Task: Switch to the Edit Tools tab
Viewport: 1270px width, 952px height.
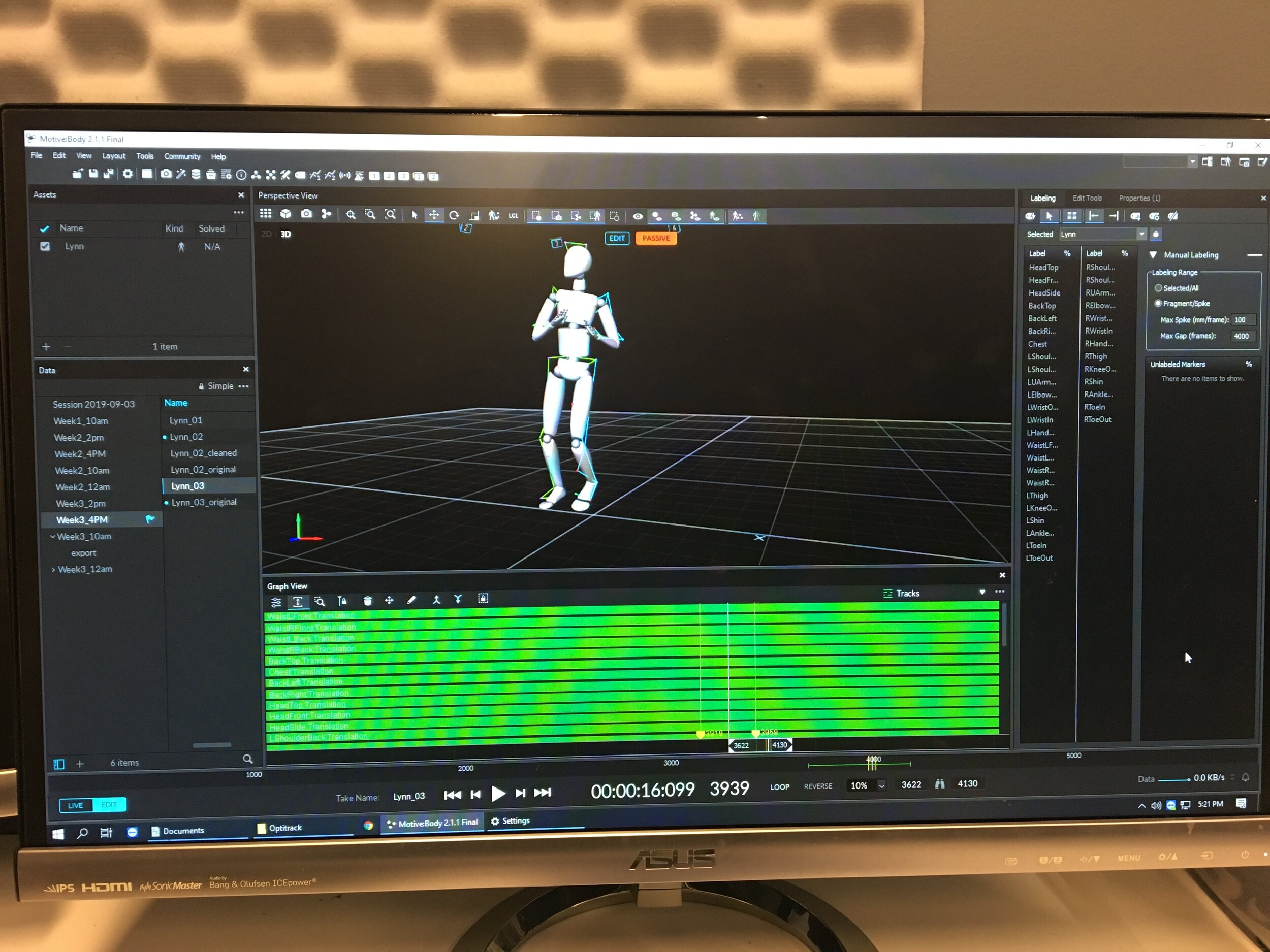Action: [1087, 198]
